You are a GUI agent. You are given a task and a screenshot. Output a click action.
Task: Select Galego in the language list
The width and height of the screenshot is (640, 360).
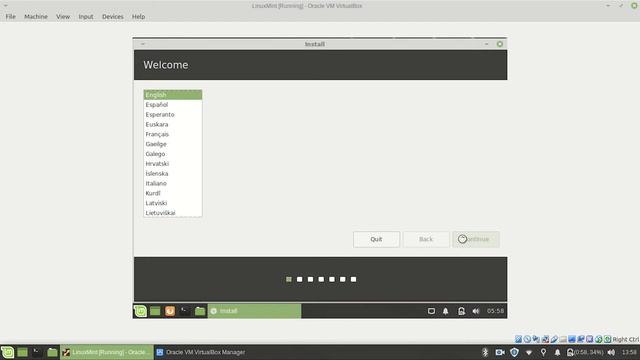click(x=173, y=154)
